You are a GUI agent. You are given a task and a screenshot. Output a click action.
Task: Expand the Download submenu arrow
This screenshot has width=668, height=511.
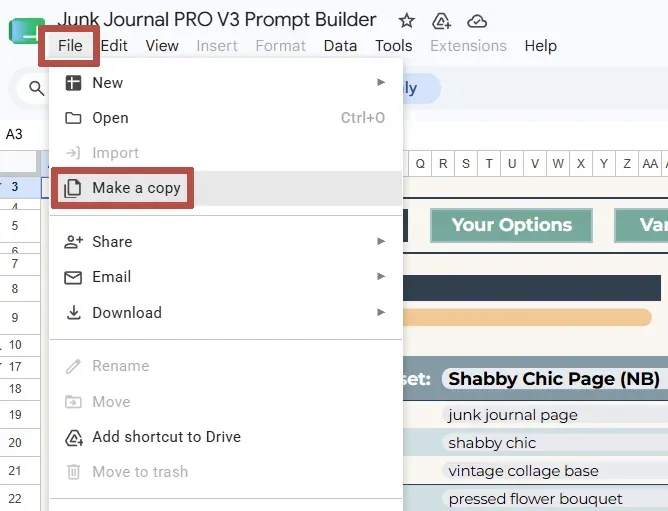click(381, 312)
